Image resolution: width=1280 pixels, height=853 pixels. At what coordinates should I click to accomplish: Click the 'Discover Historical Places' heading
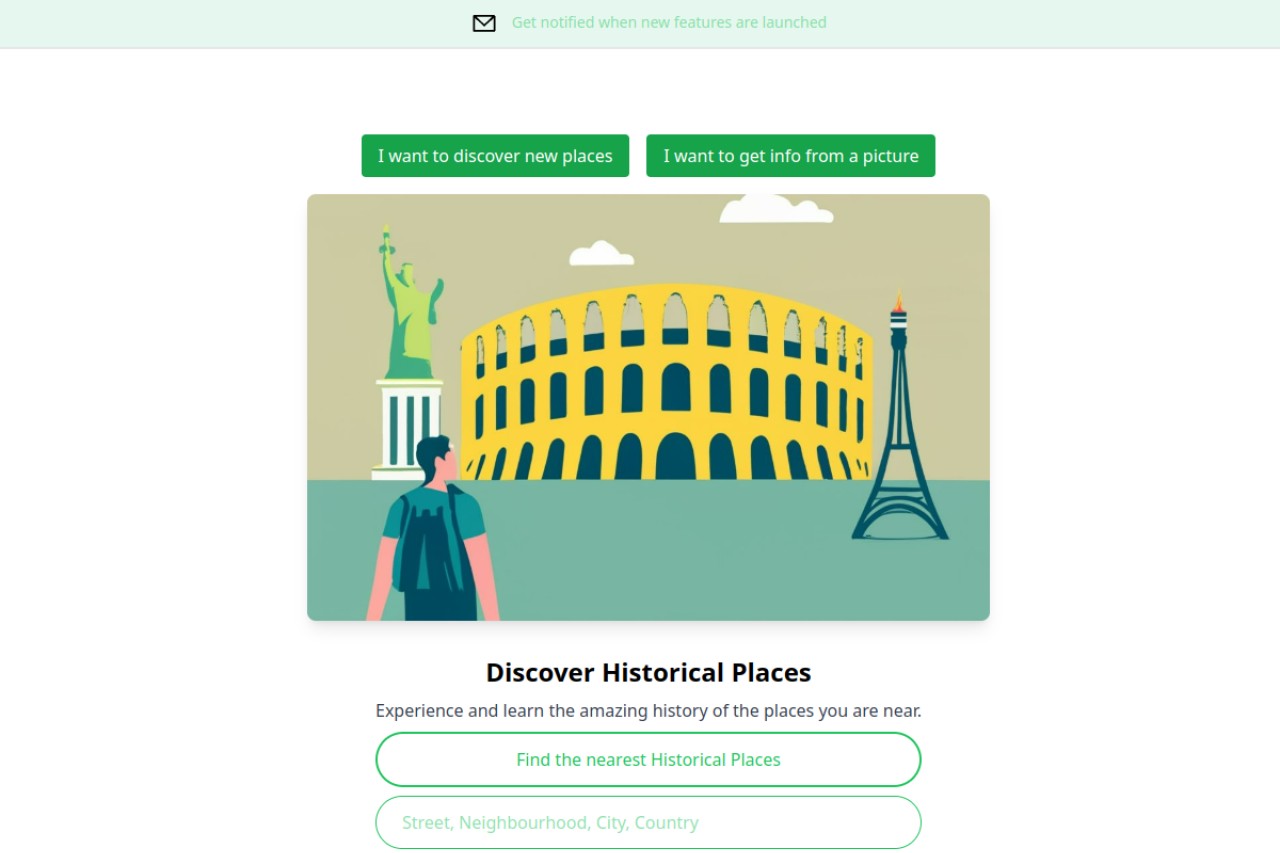pyautogui.click(x=648, y=672)
